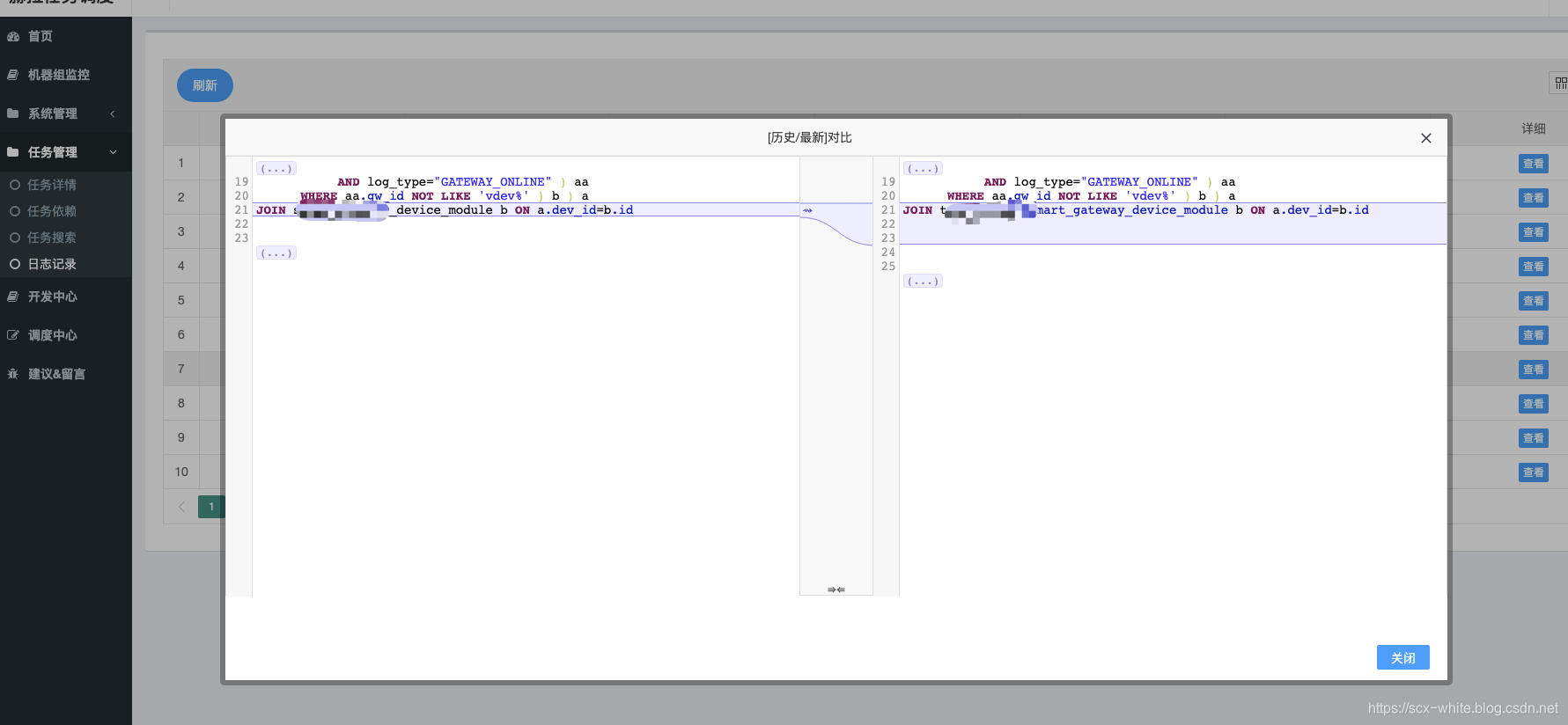This screenshot has width=1568, height=725.
Task: Click the blue 关闭 button
Action: tap(1402, 657)
